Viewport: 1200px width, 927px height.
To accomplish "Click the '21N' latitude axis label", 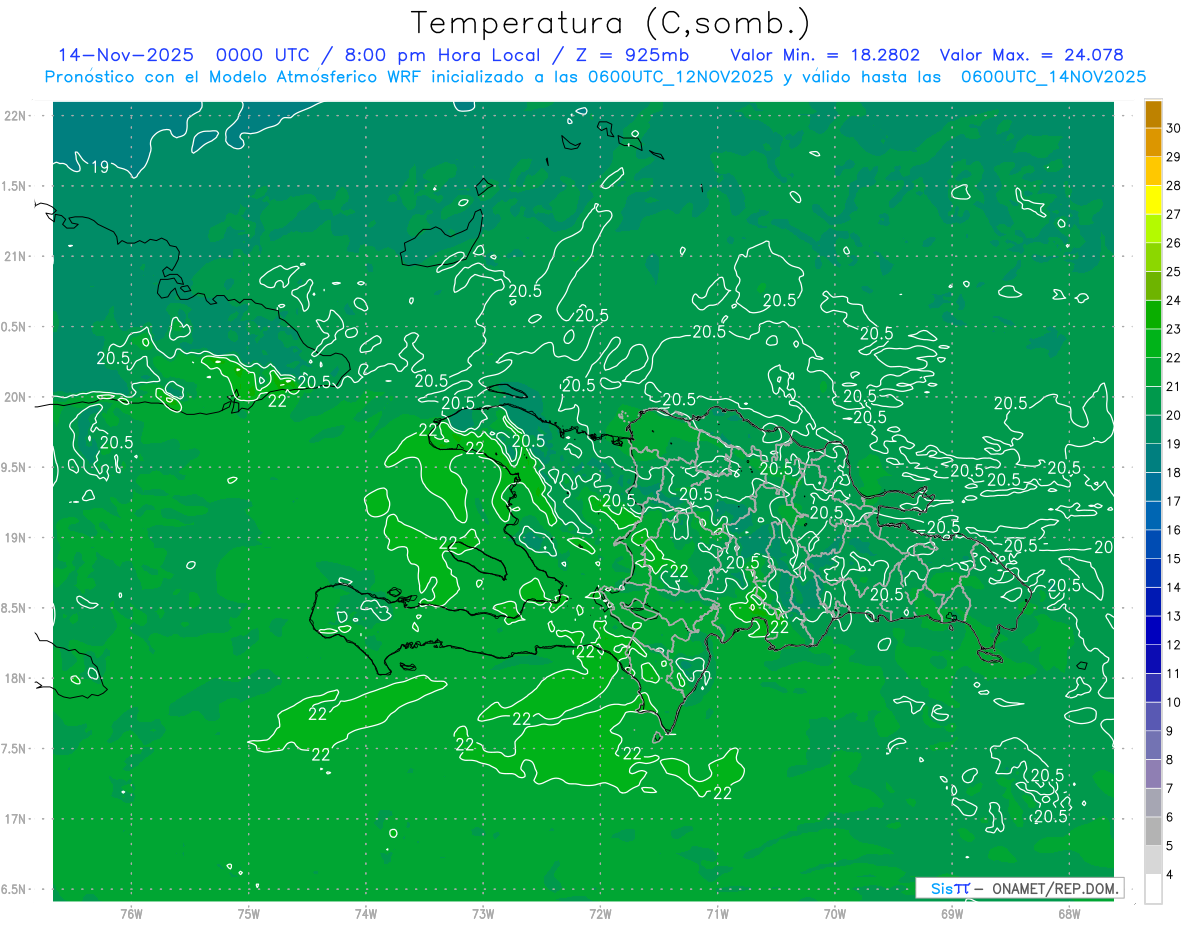I will tap(15, 257).
